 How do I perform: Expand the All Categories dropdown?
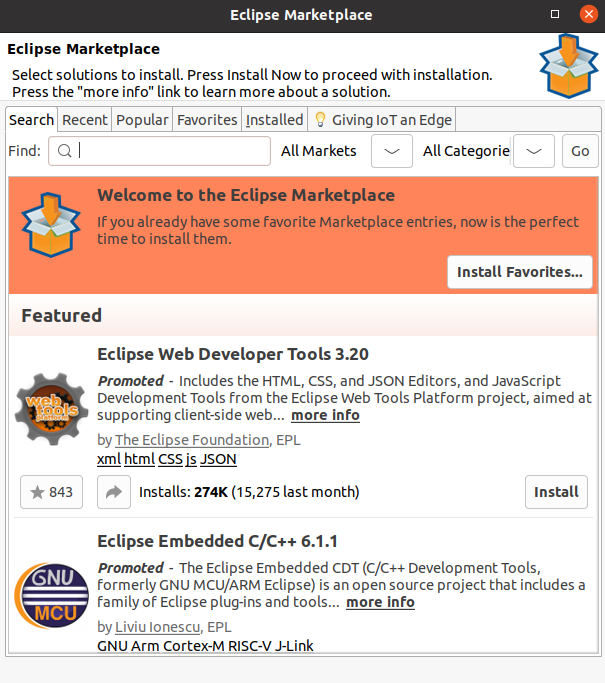(x=534, y=151)
